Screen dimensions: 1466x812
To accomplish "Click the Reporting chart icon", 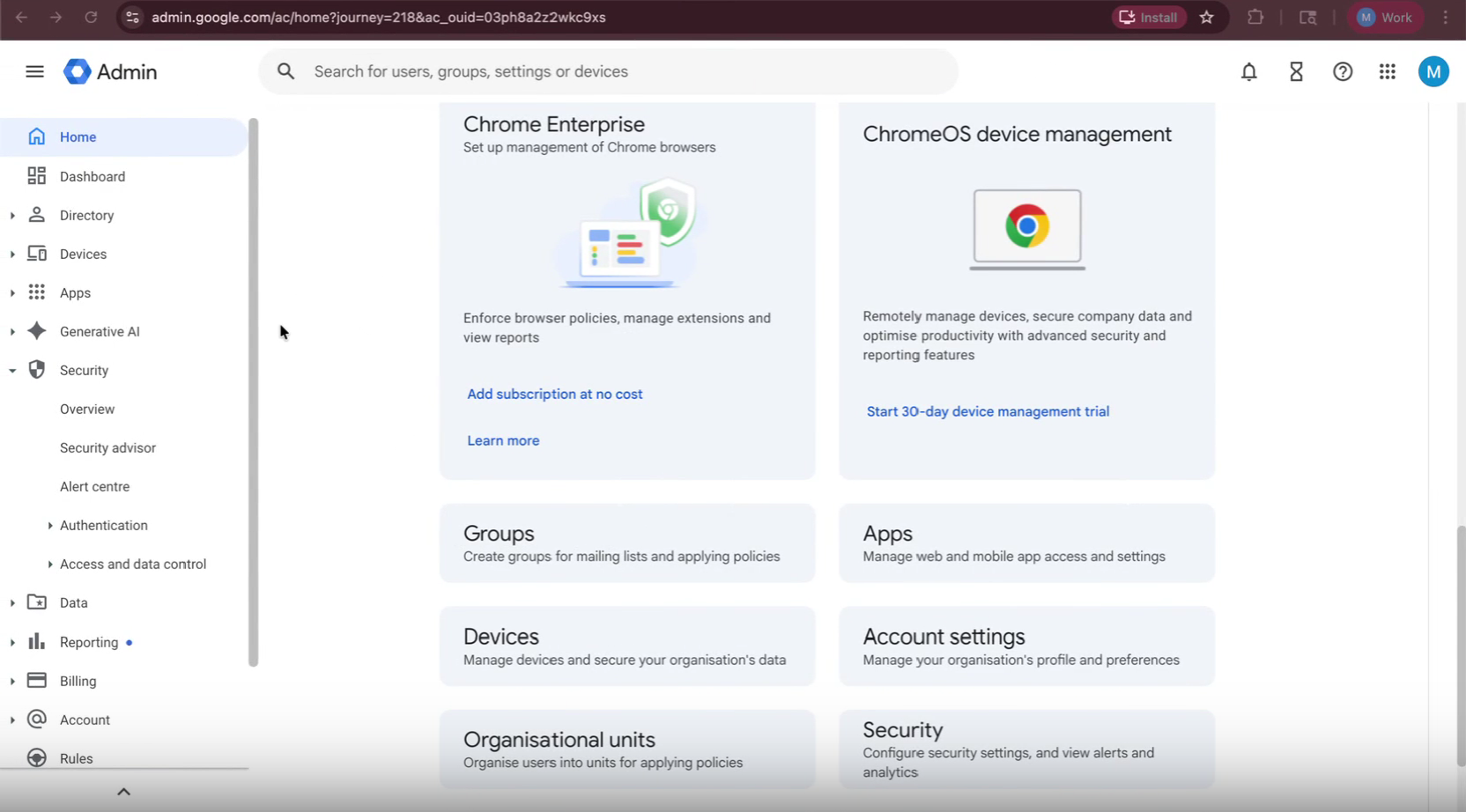I will click(x=36, y=641).
